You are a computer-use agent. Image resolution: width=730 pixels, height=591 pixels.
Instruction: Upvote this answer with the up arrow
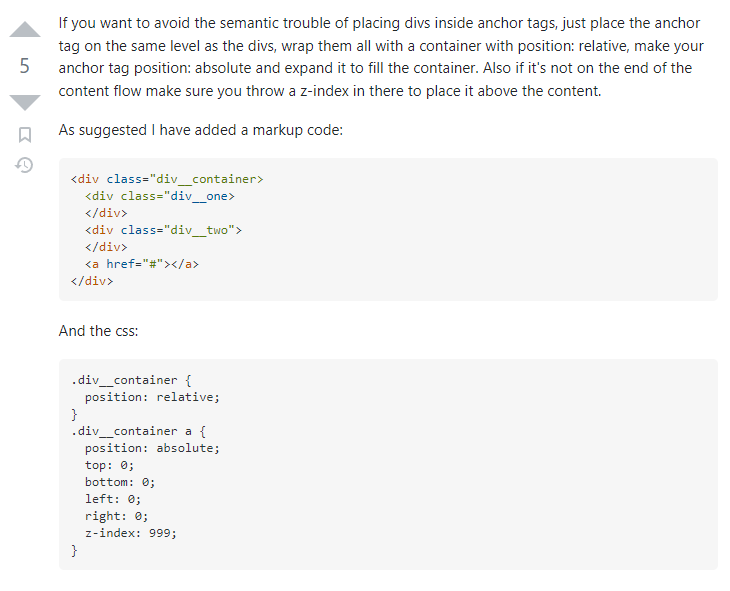click(25, 29)
